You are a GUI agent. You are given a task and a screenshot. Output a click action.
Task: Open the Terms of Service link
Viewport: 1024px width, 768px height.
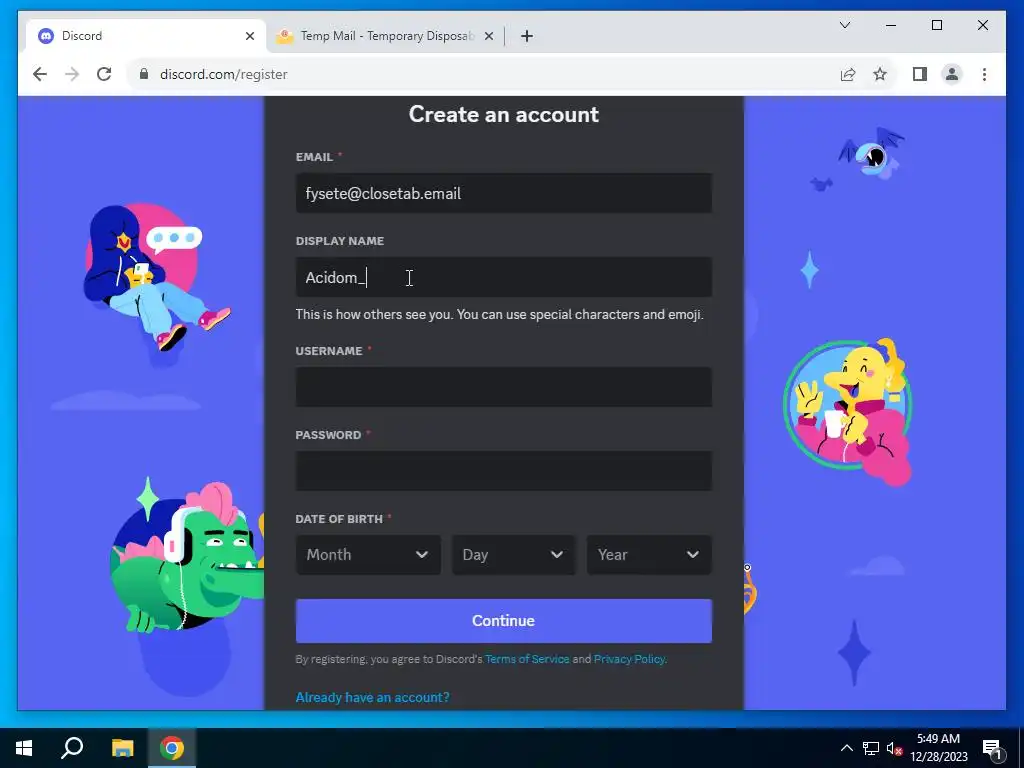point(527,659)
